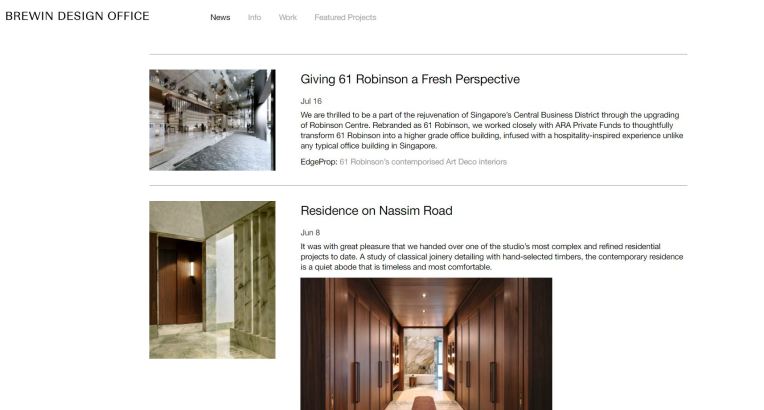
Task: Select the Jun 8 post date
Action: pos(310,233)
